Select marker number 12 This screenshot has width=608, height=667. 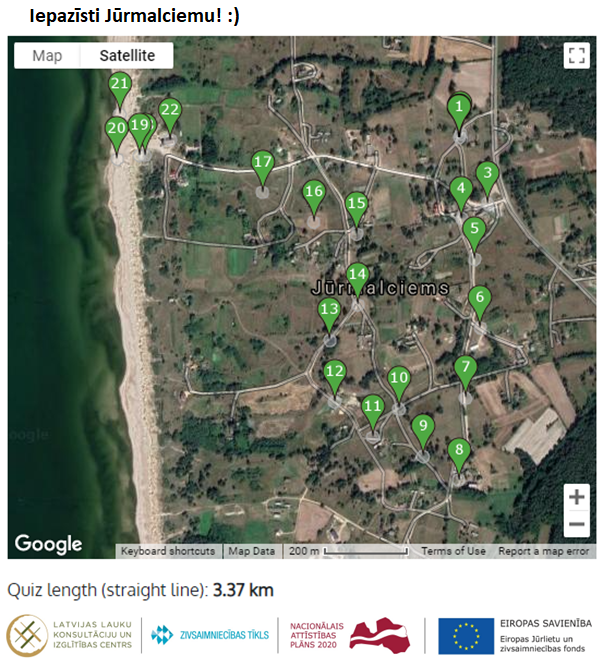[335, 374]
